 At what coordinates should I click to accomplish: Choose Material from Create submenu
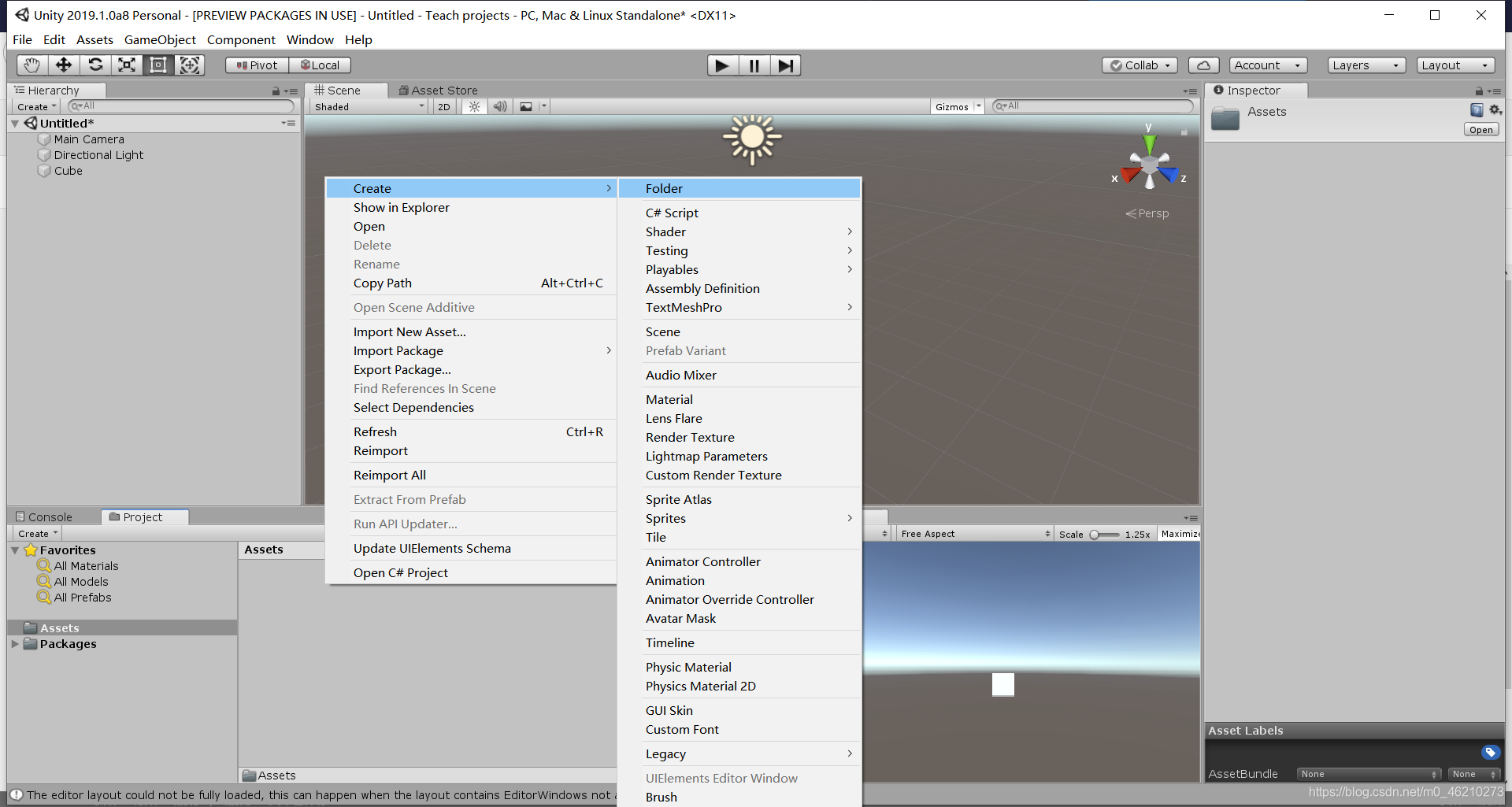739,399
